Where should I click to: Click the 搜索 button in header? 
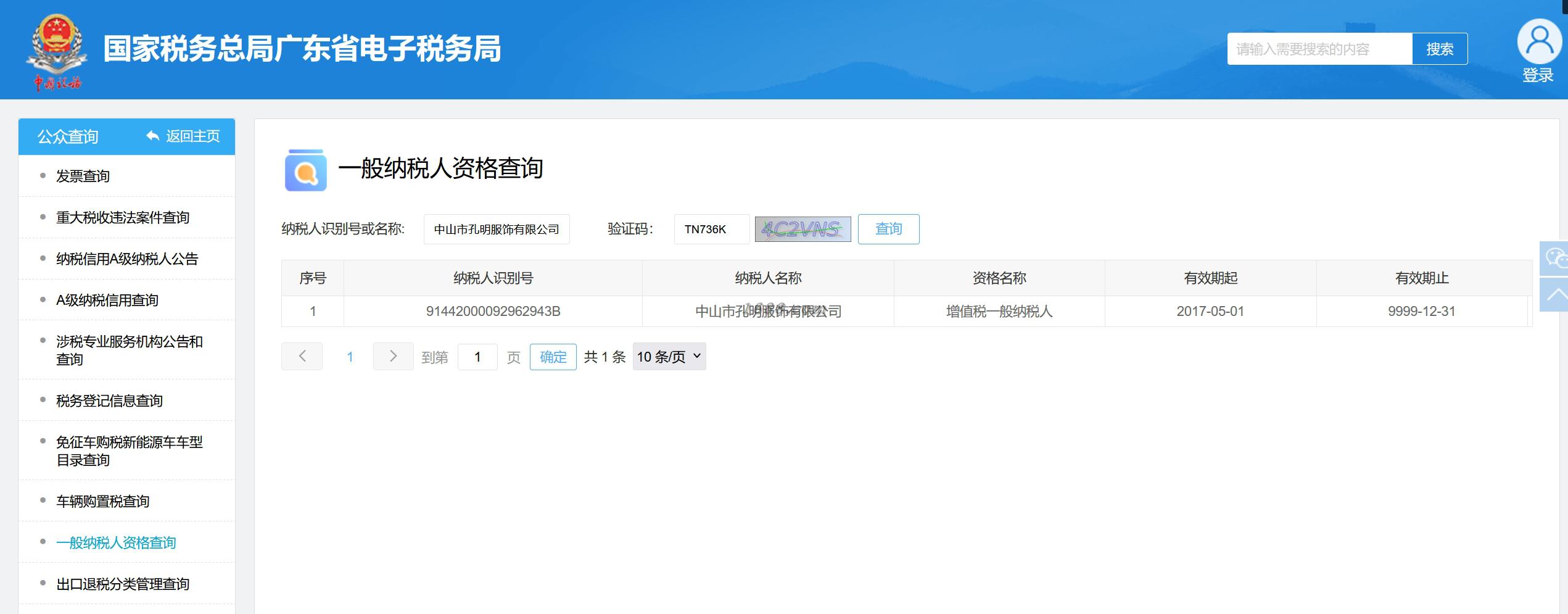[1440, 49]
